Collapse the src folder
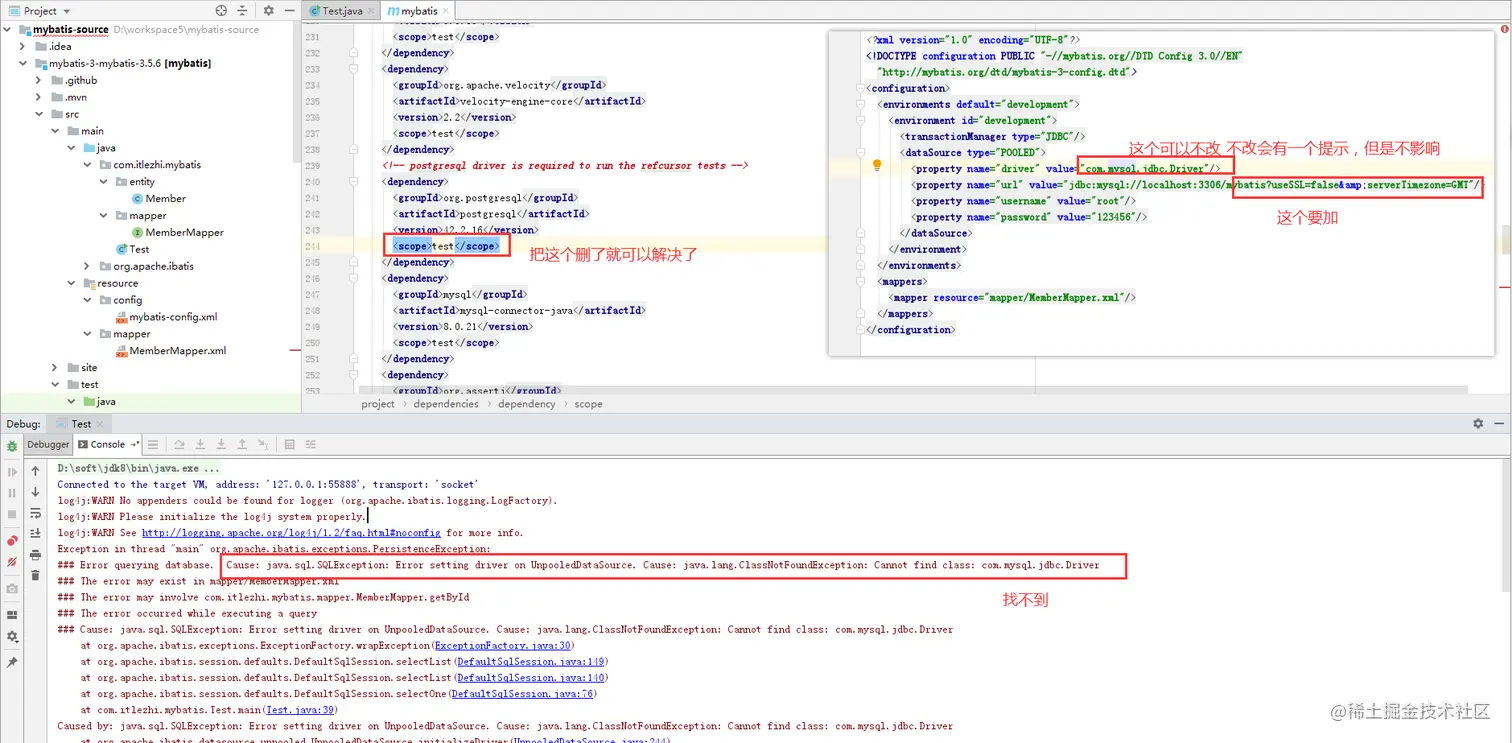The image size is (1512, 743). (40, 114)
